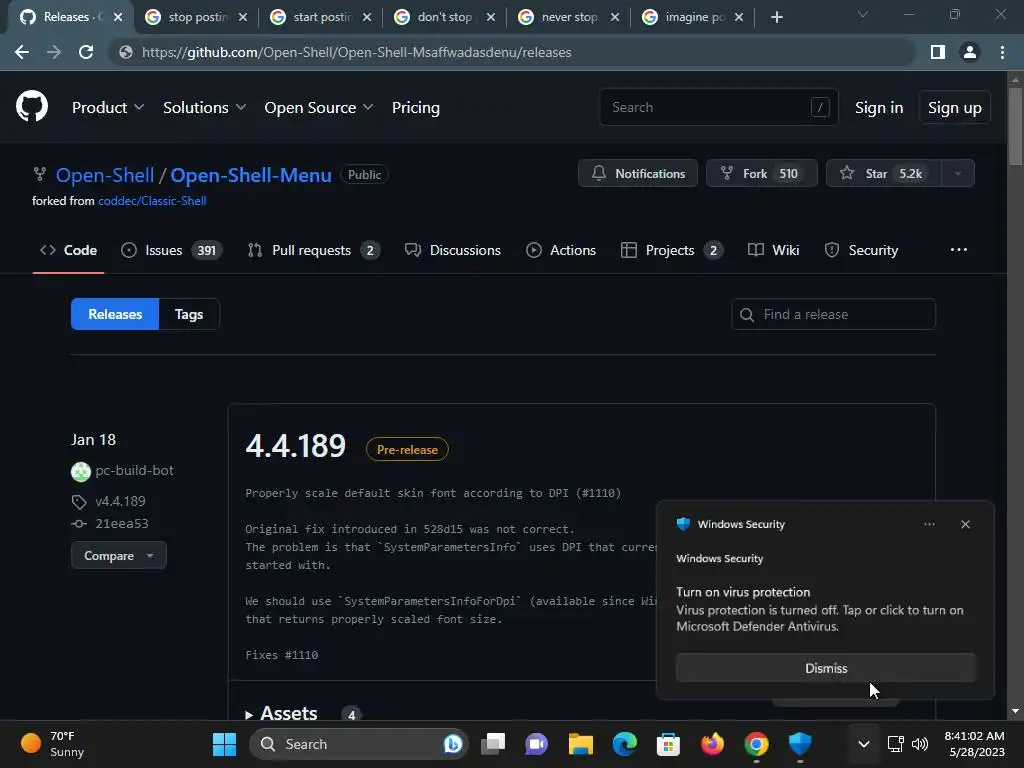Expand the Product menu

[x=108, y=108]
